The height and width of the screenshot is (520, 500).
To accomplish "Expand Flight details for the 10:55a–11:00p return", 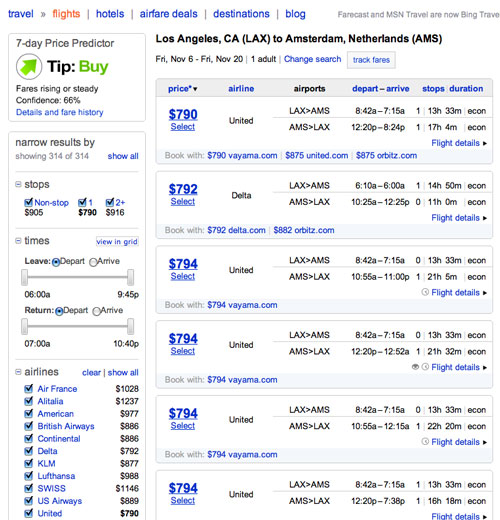I will coord(459,292).
